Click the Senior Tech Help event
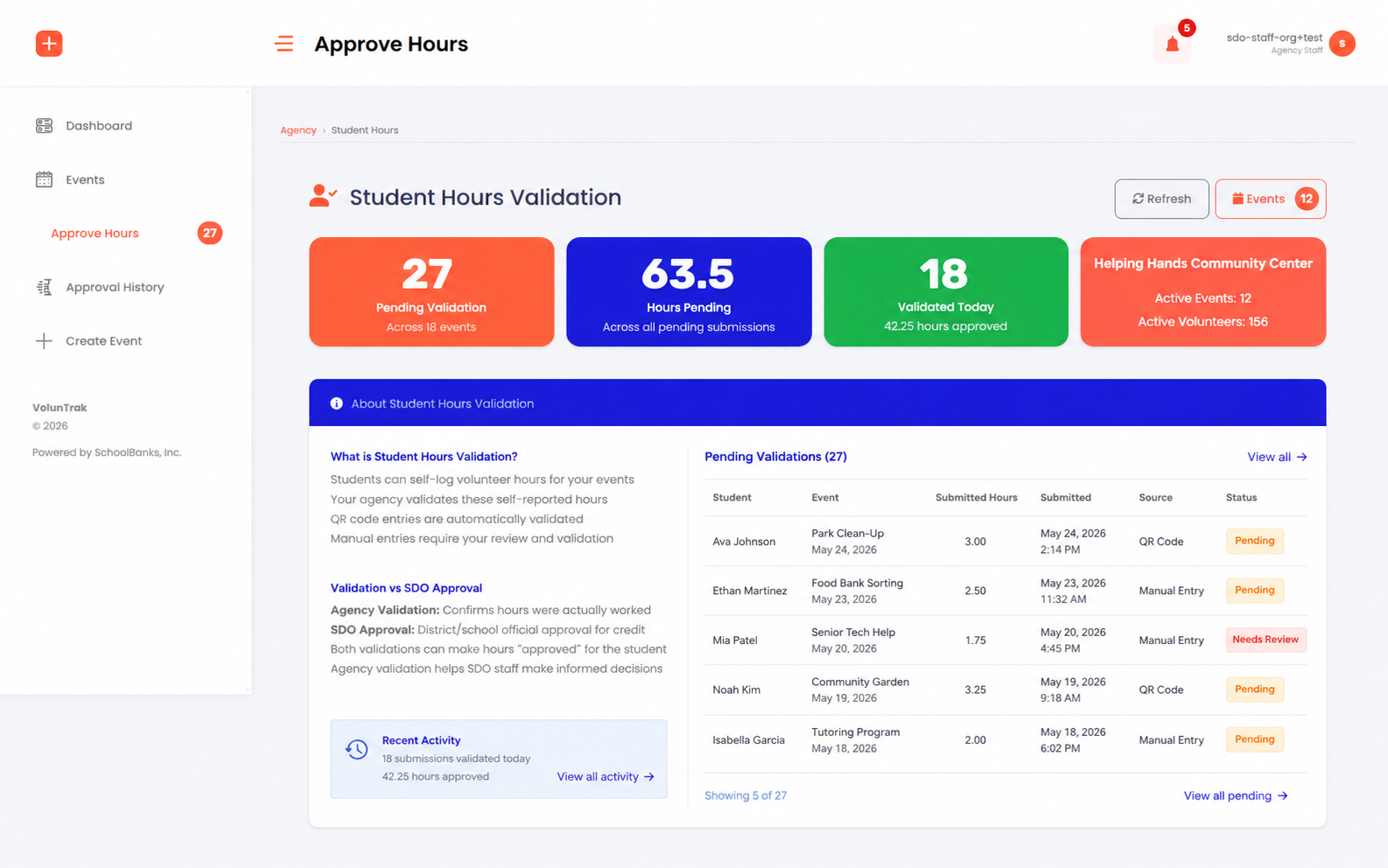The image size is (1388, 868). coord(853,632)
